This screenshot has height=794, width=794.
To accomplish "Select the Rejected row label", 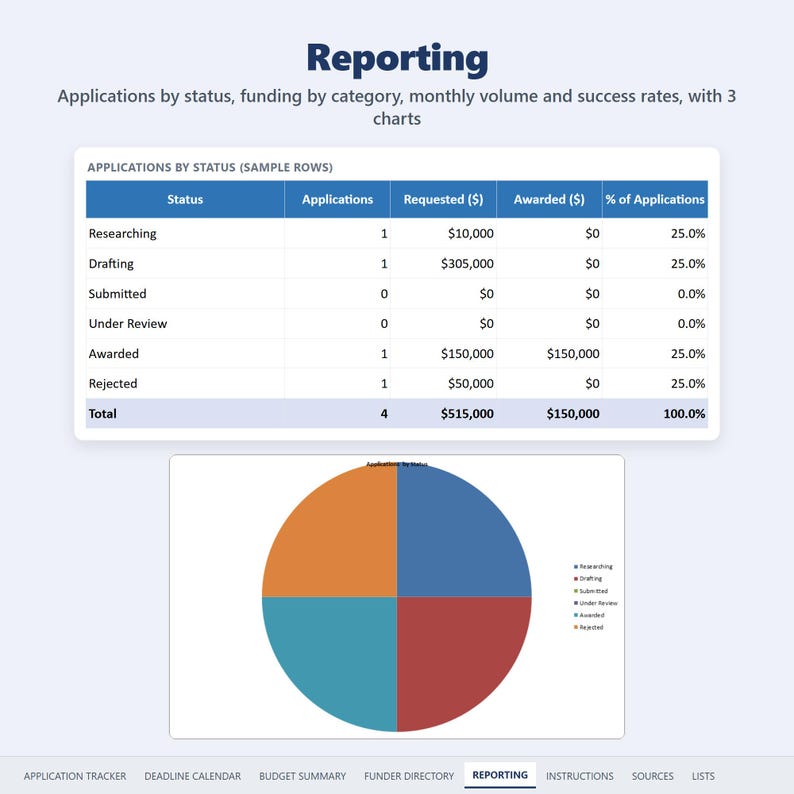I will [x=113, y=384].
